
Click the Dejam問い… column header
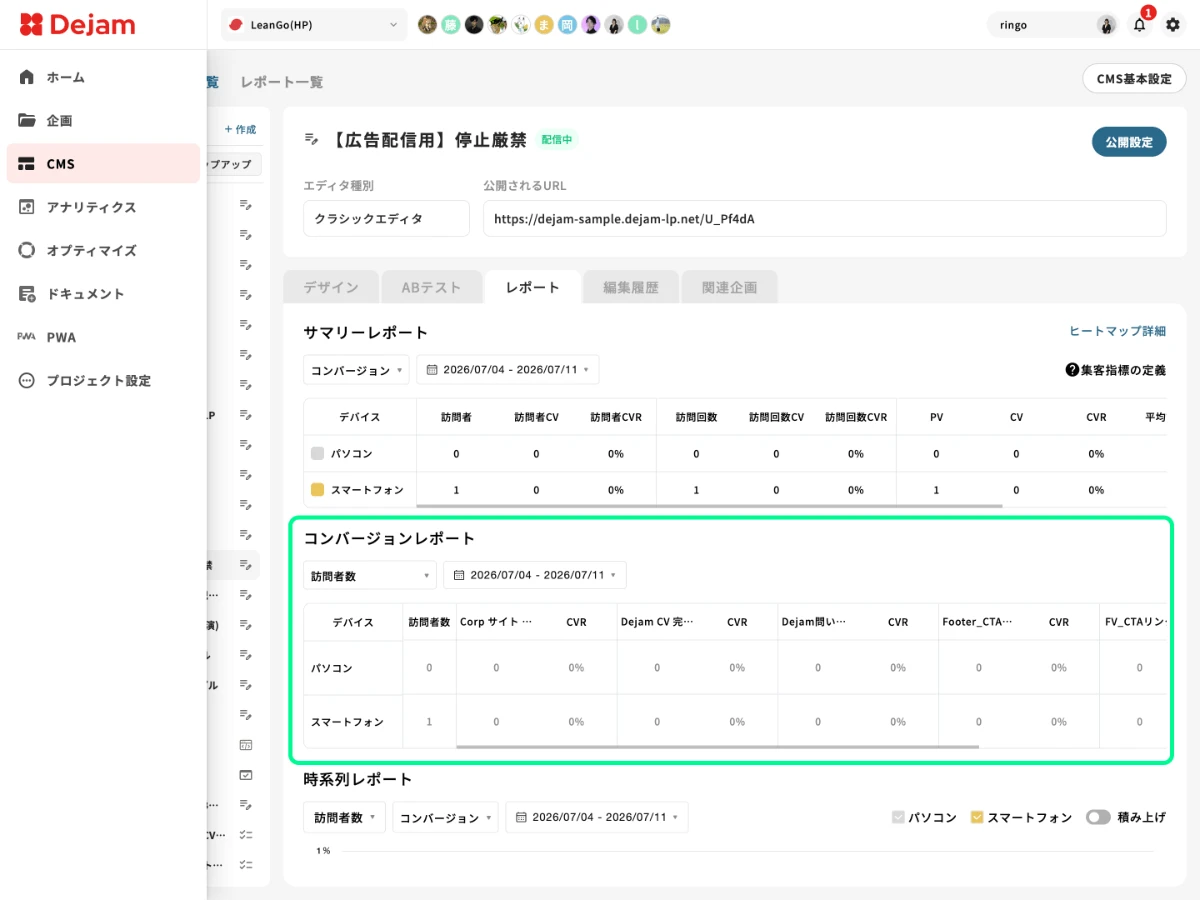click(x=813, y=622)
